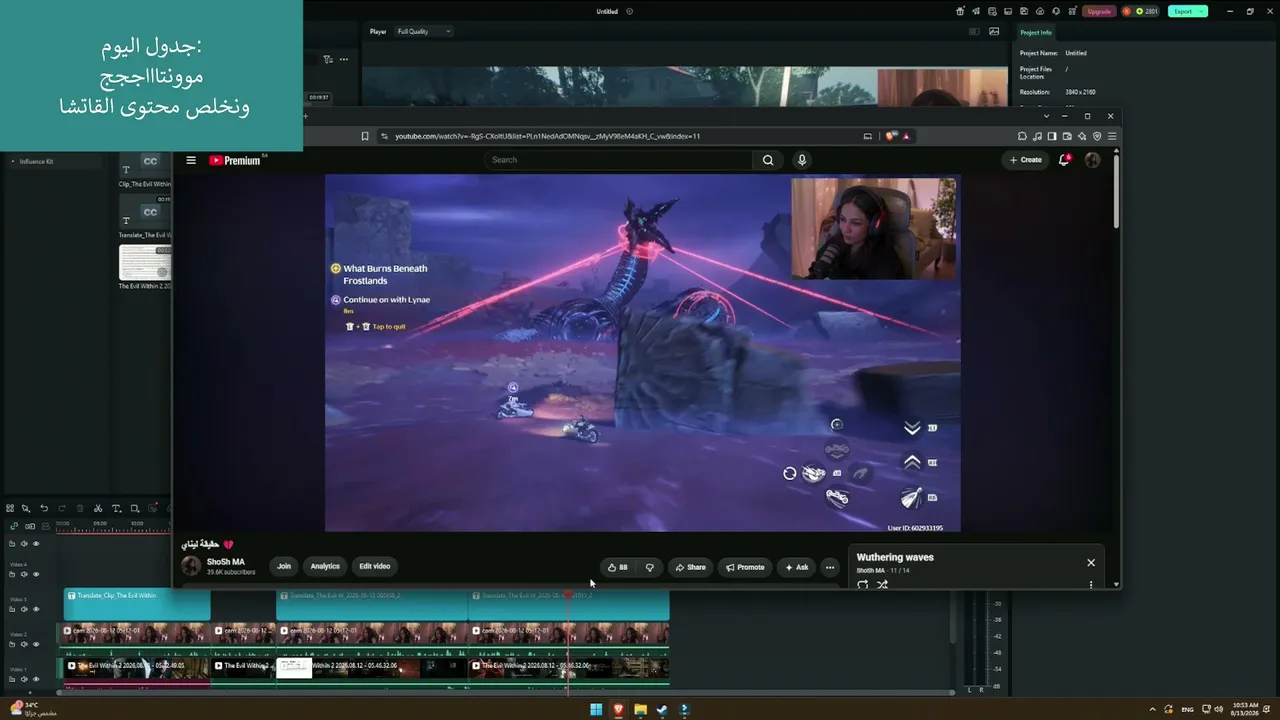Toggle playlist loop button
The image size is (1280, 720).
pos(863,585)
